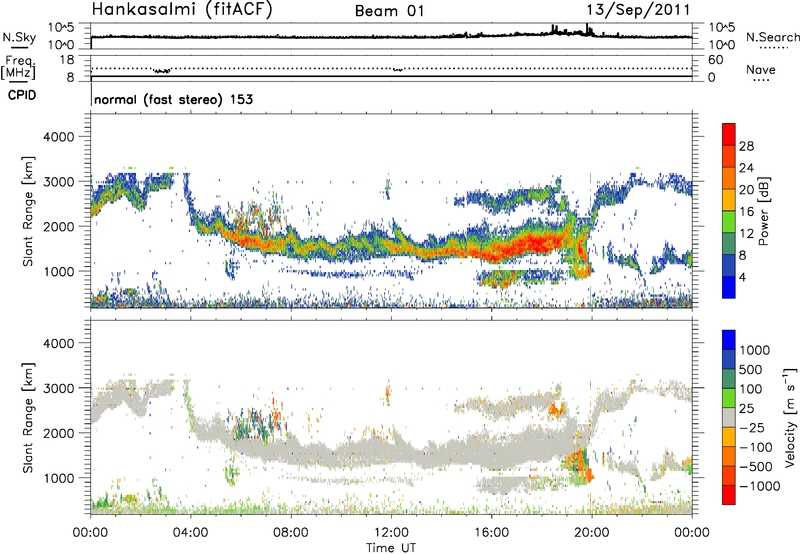This screenshot has height=554, width=800.
Task: Click the blue segment of Power color bar
Action: pos(729,288)
